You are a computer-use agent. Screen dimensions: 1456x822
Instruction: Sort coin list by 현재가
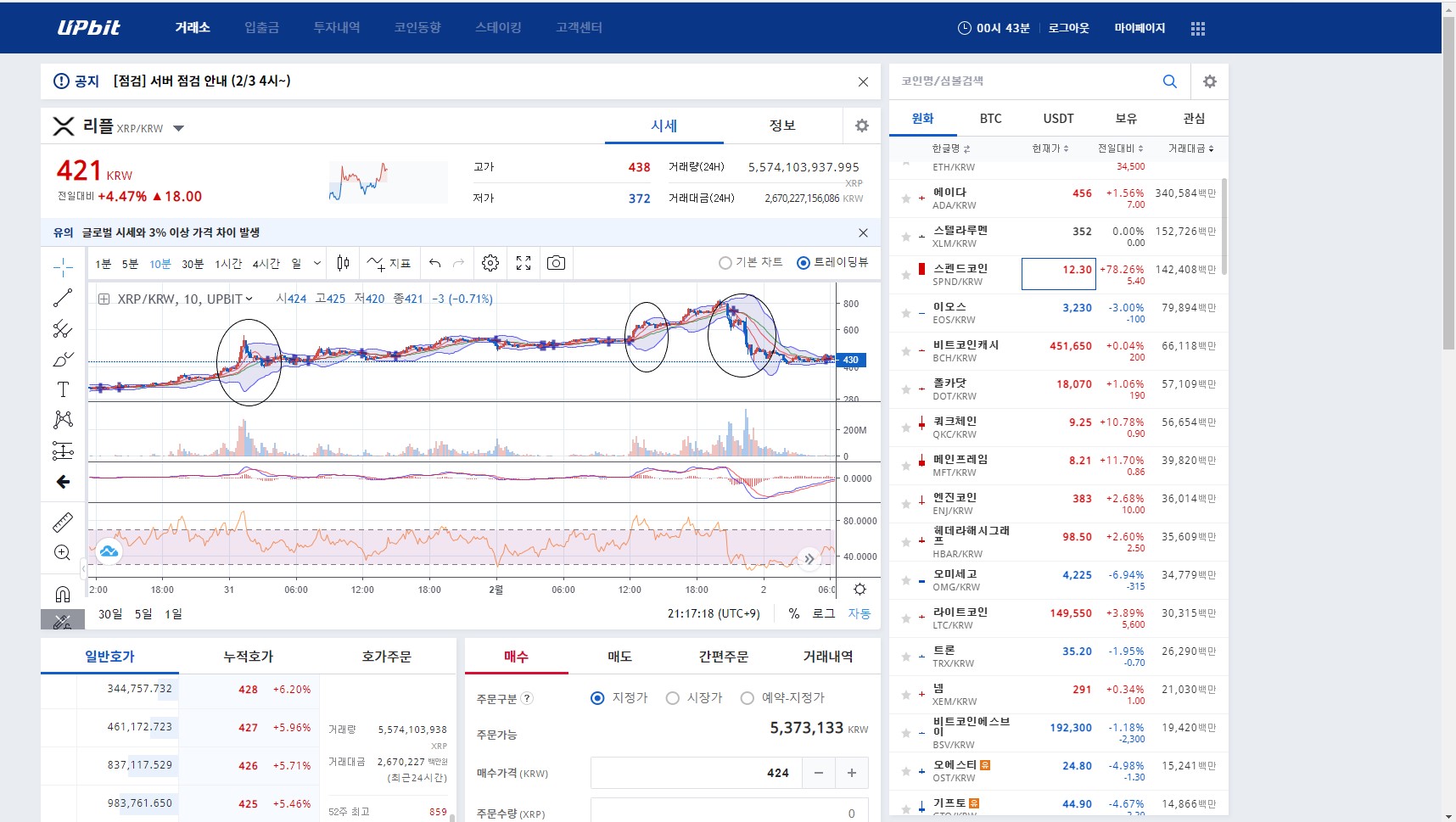click(x=1050, y=148)
